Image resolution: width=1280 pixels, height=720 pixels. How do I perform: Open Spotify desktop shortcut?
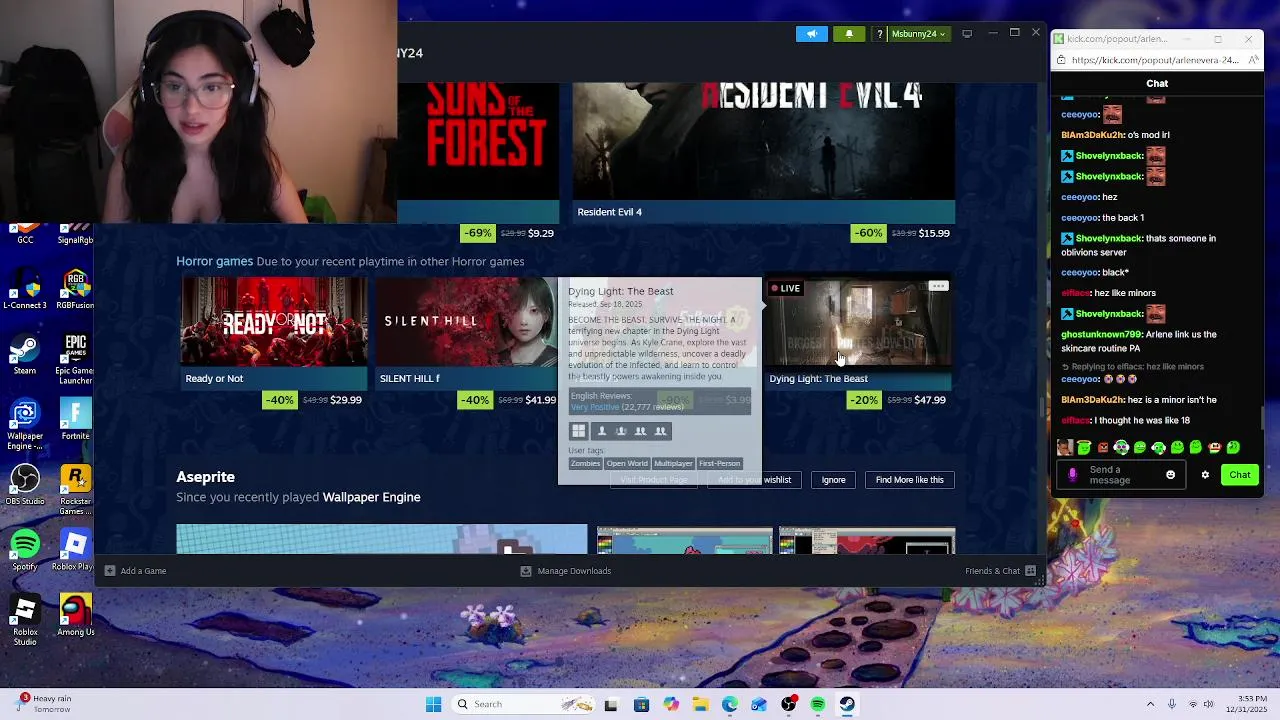25,551
